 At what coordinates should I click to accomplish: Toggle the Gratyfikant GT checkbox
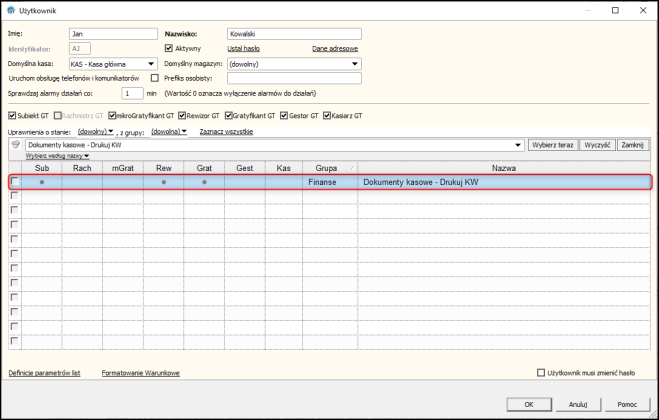point(229,116)
